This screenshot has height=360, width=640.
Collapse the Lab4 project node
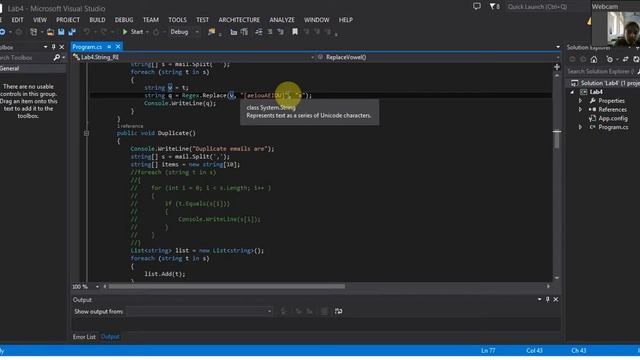[x=572, y=92]
